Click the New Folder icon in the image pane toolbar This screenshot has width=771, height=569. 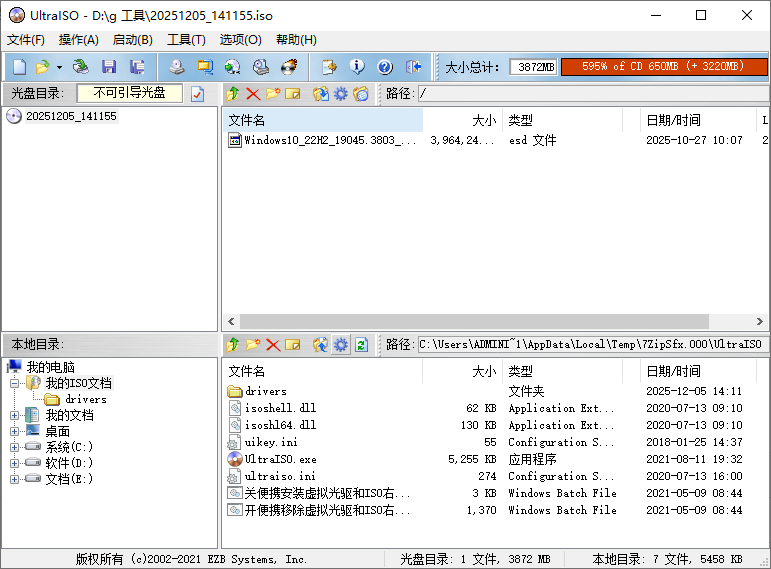tap(273, 93)
